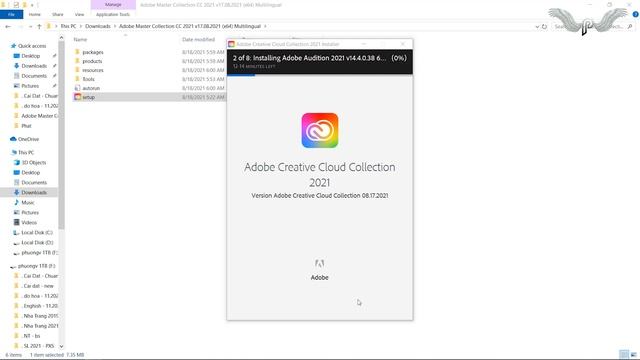Click the installer progress bar
The height and width of the screenshot is (360, 640).
coord(320,75)
